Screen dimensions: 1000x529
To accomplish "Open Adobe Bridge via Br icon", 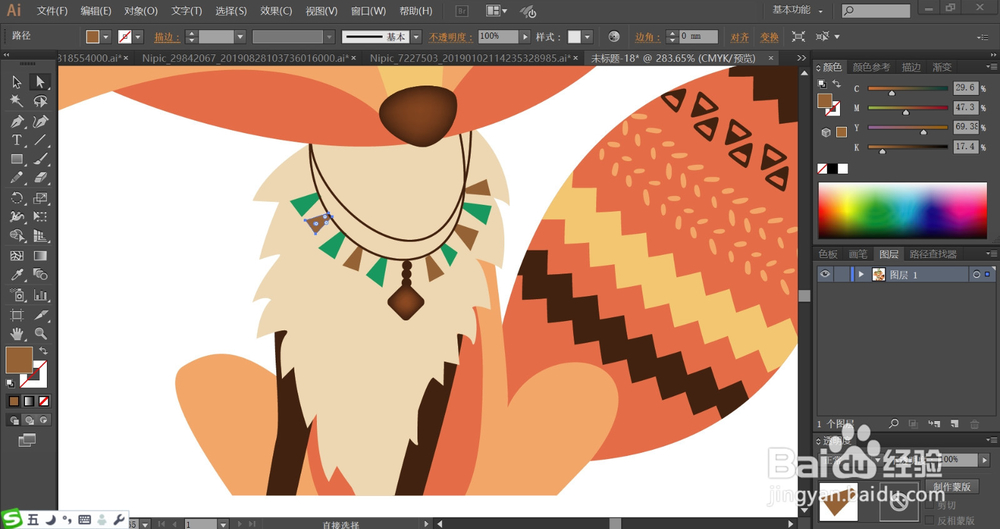I will (462, 11).
